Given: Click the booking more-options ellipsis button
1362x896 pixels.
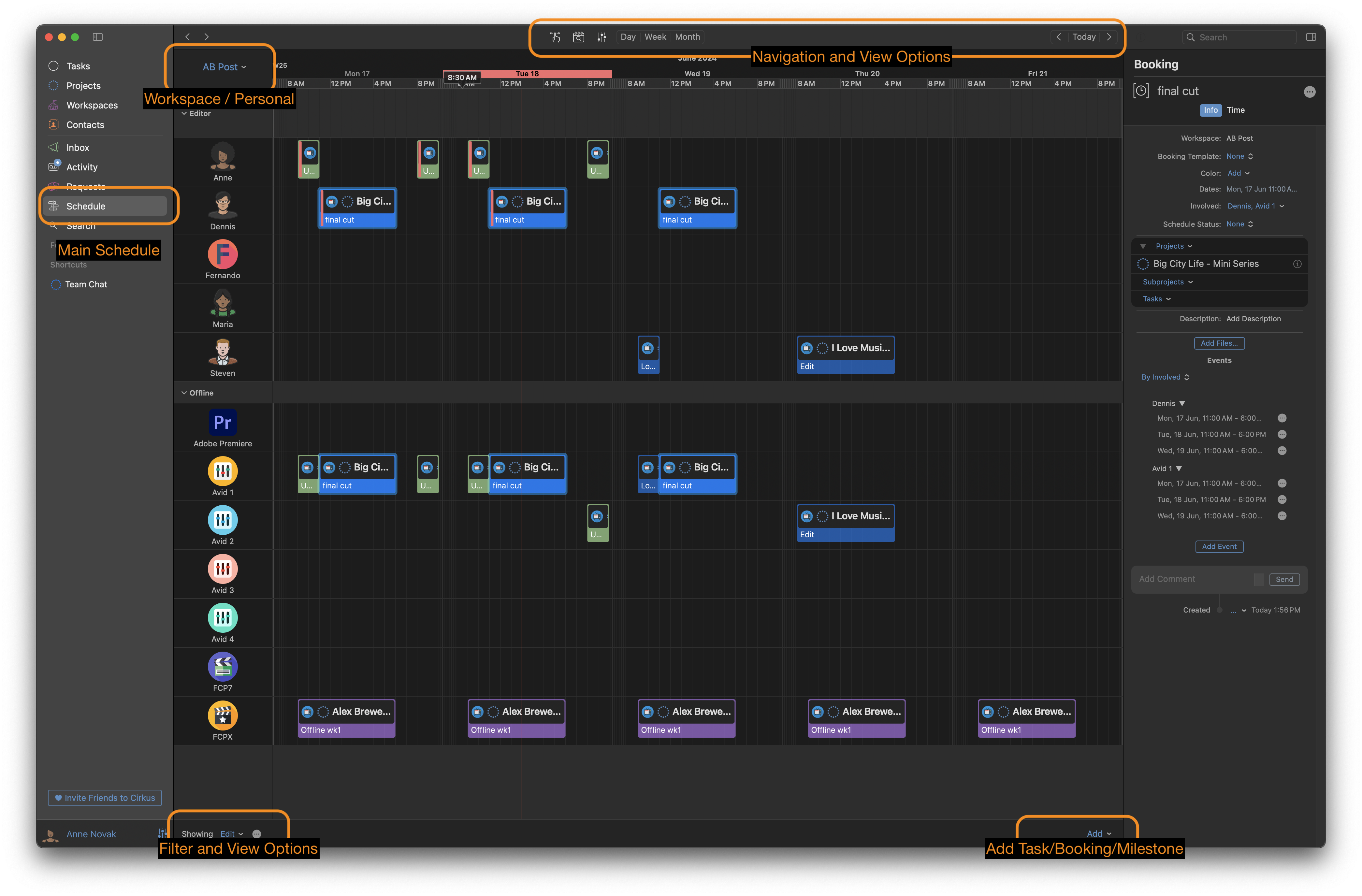Looking at the screenshot, I should click(1309, 92).
